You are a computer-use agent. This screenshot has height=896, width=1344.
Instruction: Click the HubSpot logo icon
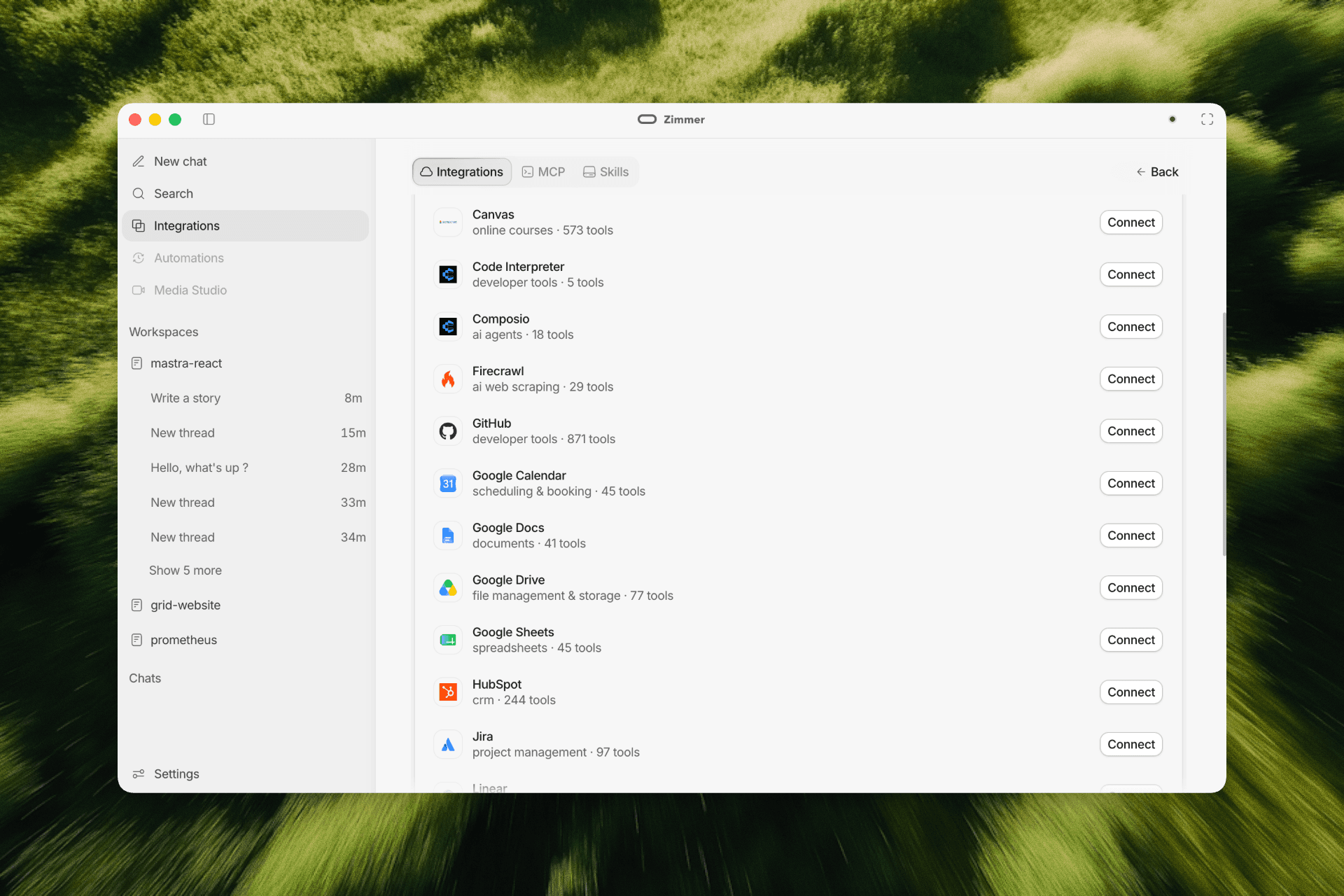click(x=448, y=692)
